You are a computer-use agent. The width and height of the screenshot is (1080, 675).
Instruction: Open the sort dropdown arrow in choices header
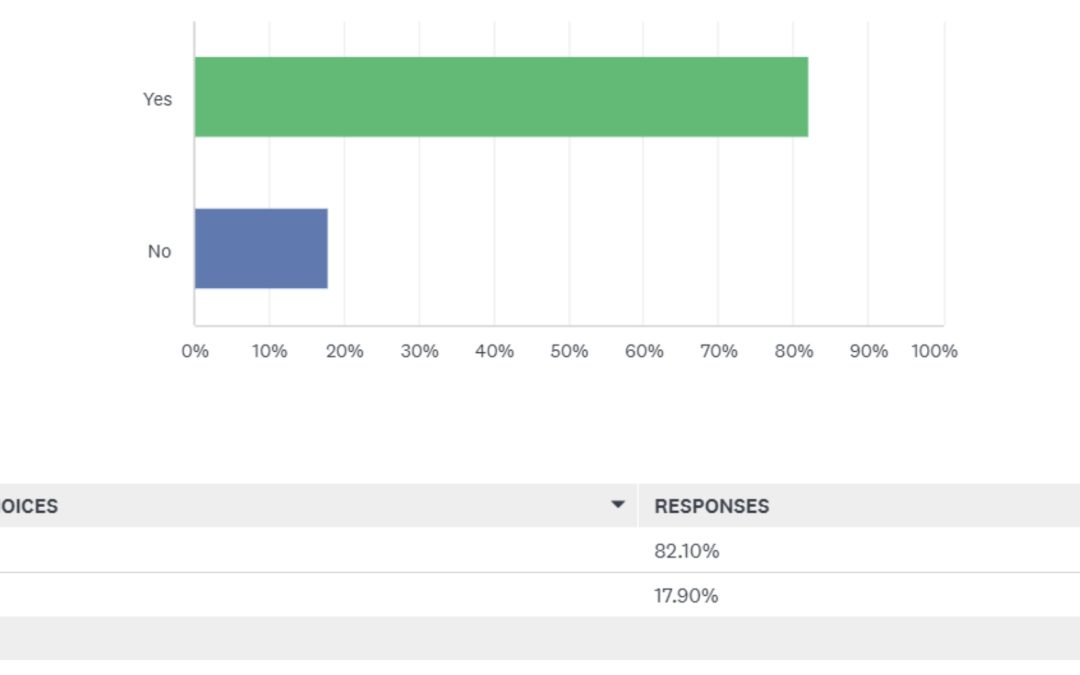[618, 505]
